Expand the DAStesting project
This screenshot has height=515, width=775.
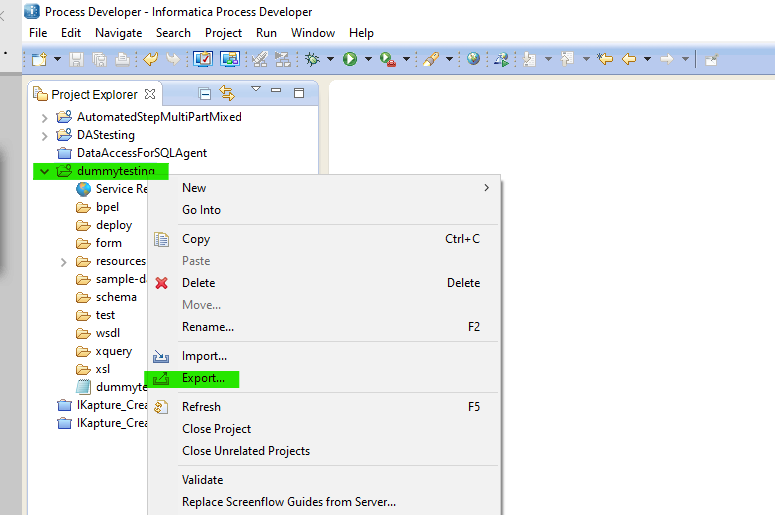(44, 136)
